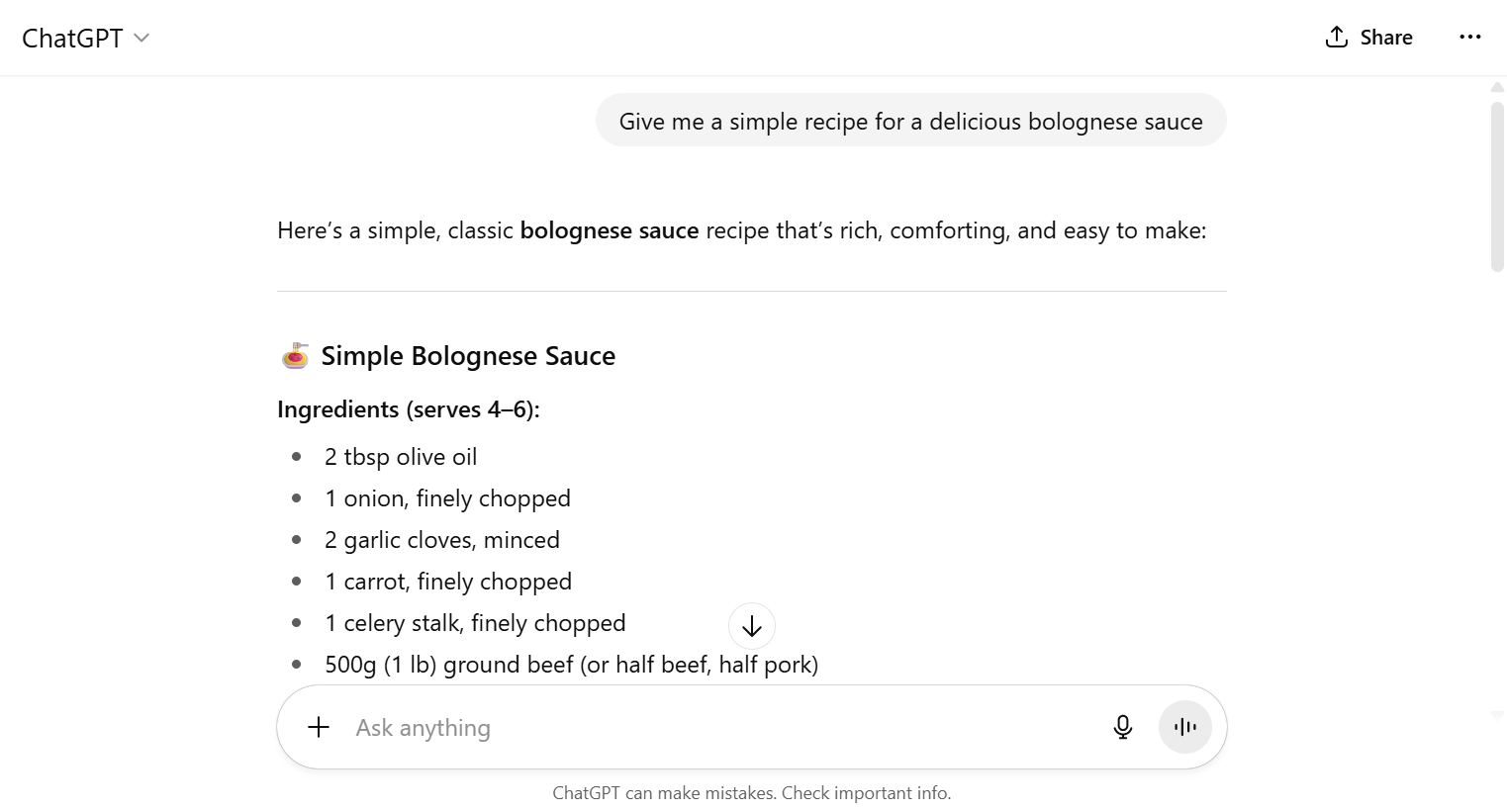Click the scrollbar down arrow
The width and height of the screenshot is (1507, 812).
pos(1497,714)
